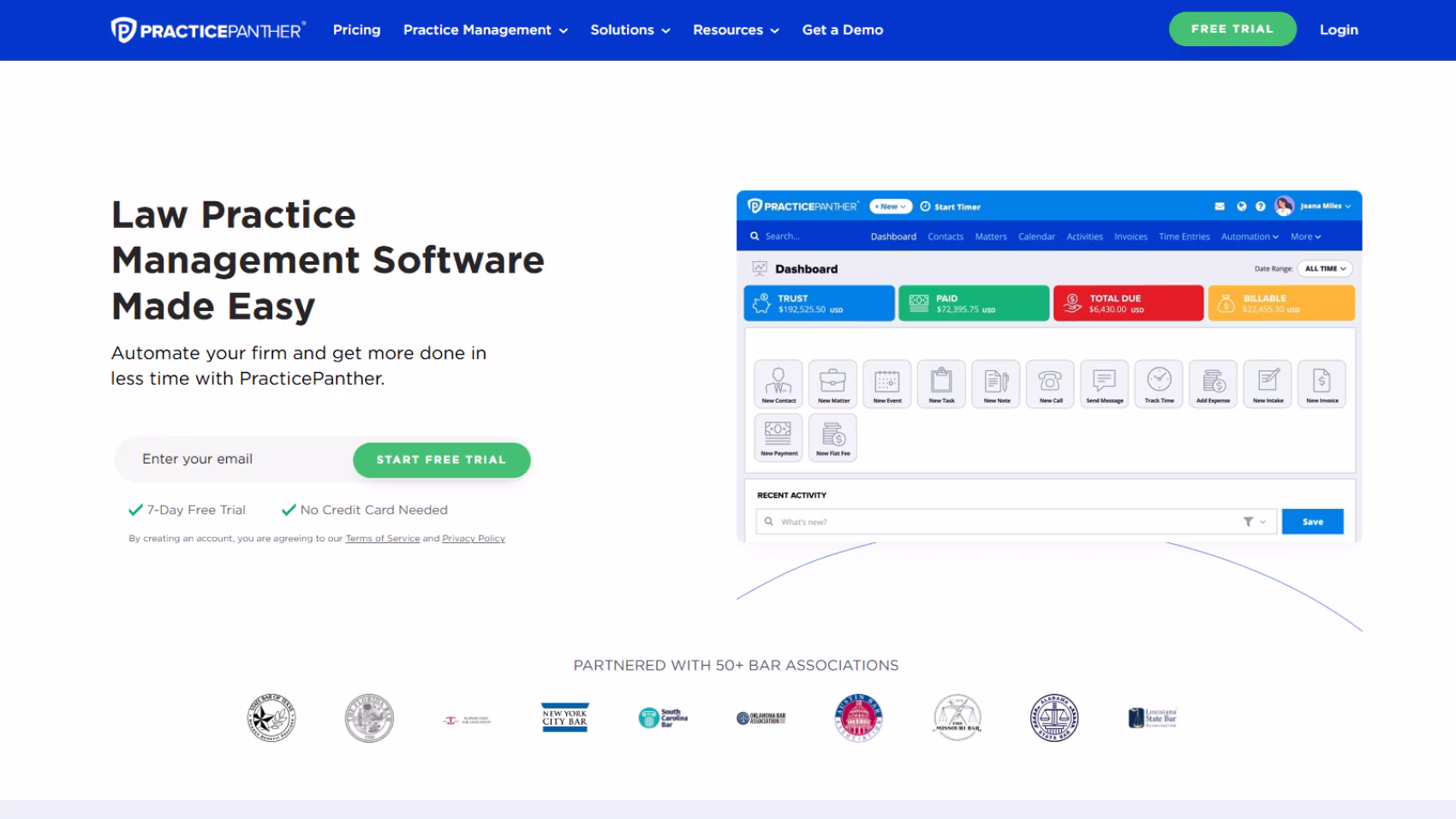This screenshot has width=1456, height=819.
Task: Click the green PAID balance card
Action: pos(974,303)
